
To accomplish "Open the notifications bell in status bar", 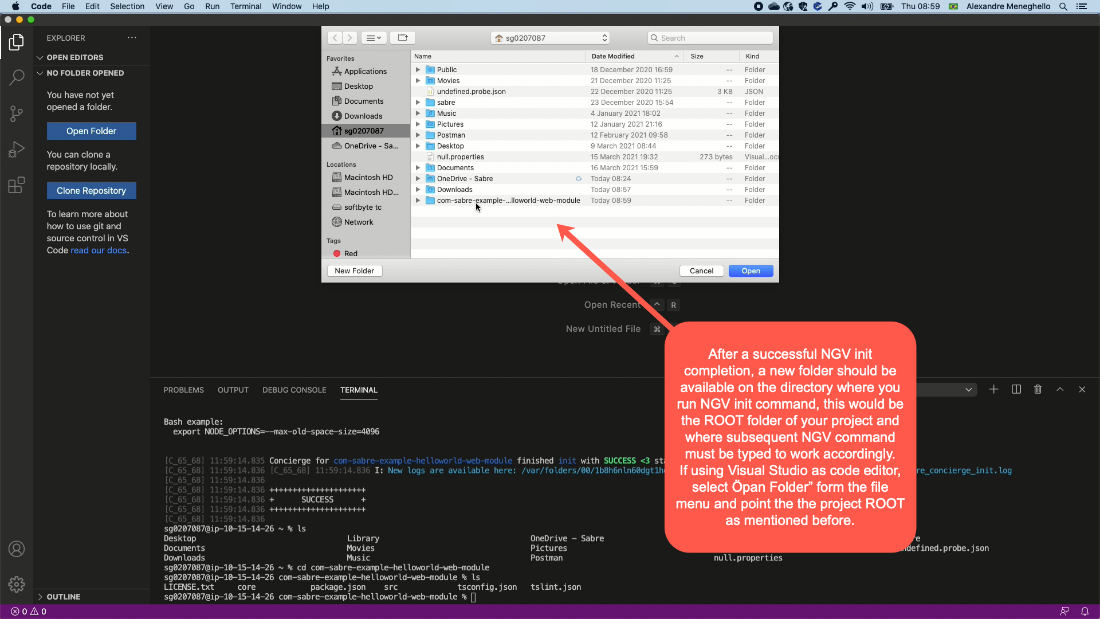I will [1085, 611].
